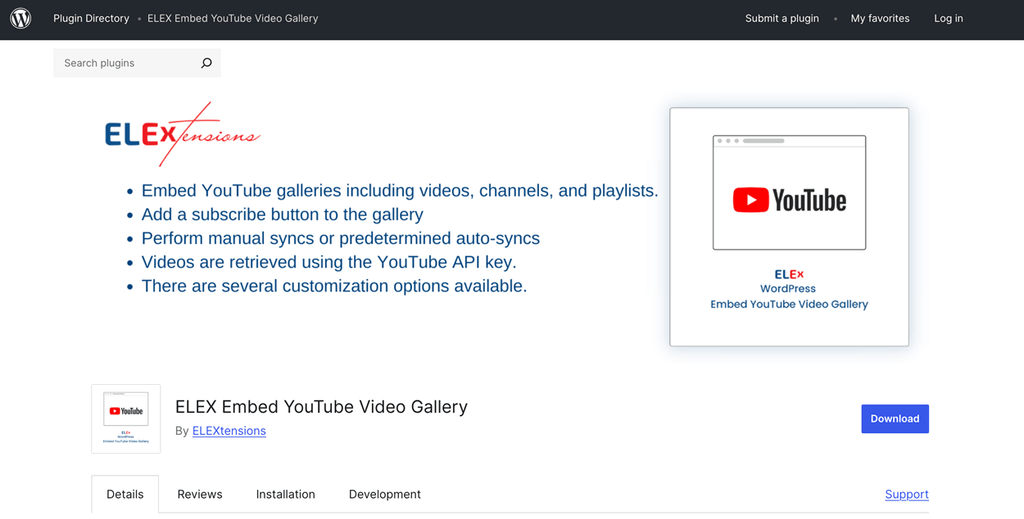Image resolution: width=1024 pixels, height=519 pixels.
Task: Switch to the Reviews tab
Action: pyautogui.click(x=200, y=494)
